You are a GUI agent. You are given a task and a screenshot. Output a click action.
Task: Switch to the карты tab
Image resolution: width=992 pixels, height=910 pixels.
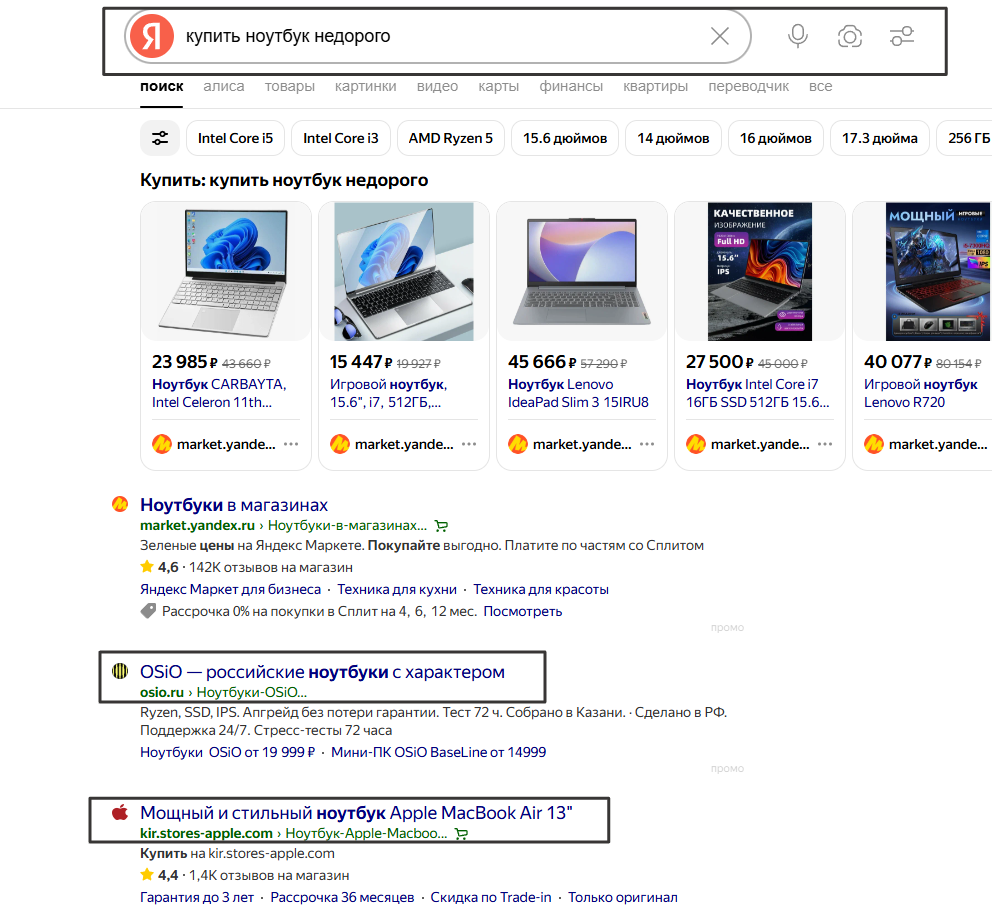[499, 86]
